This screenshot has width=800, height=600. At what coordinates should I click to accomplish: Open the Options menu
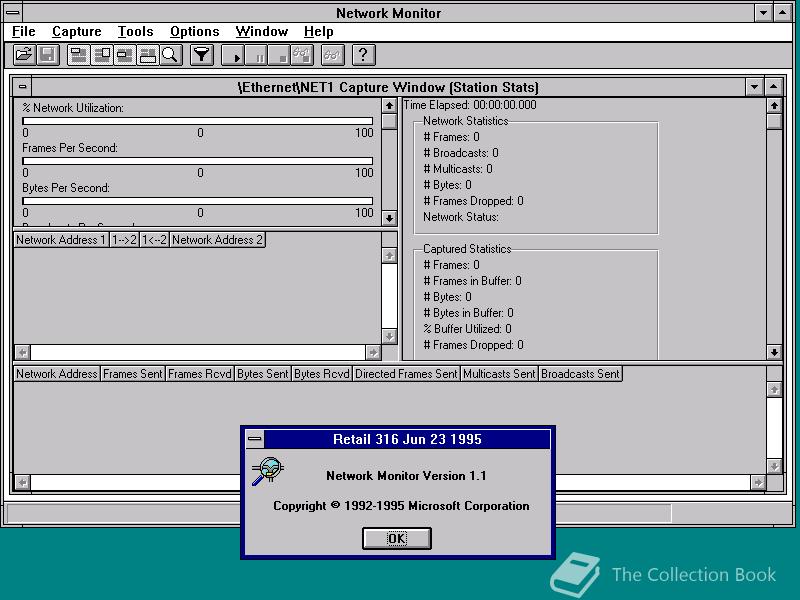(194, 32)
